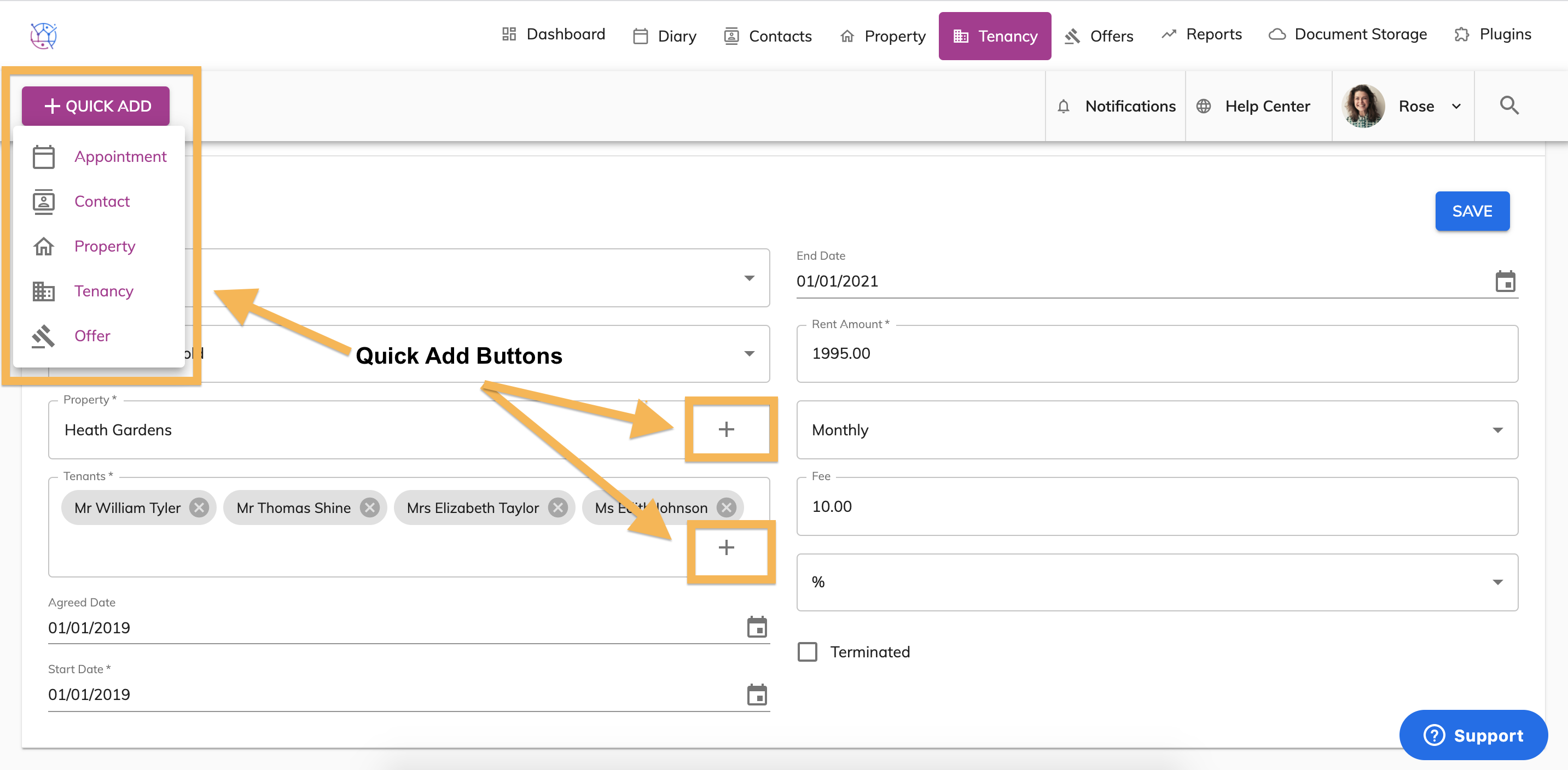Select Contact in the Quick Add menu
Viewport: 1568px width, 770px height.
pyautogui.click(x=102, y=201)
